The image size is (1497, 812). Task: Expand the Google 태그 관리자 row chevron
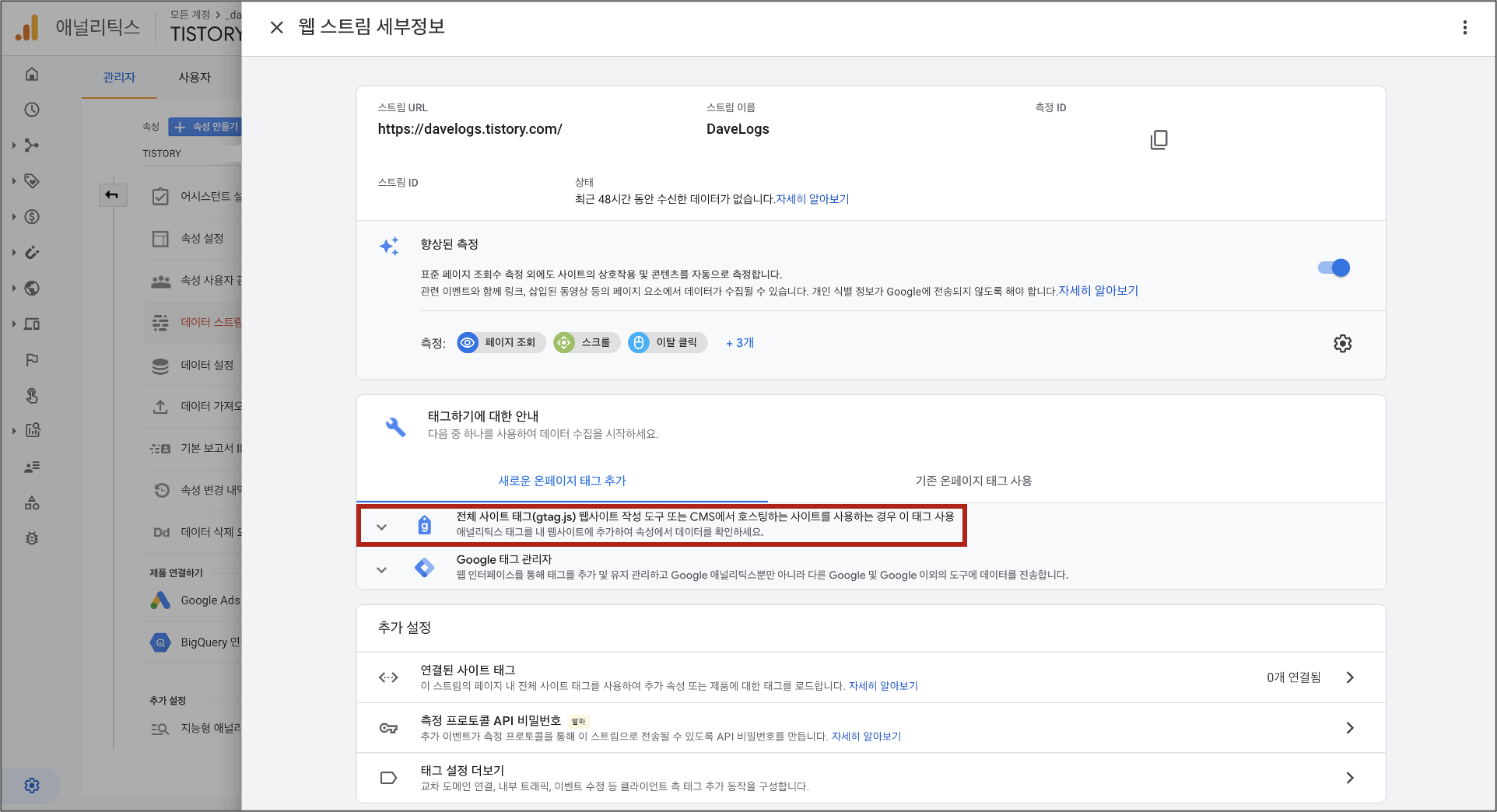pyautogui.click(x=381, y=569)
